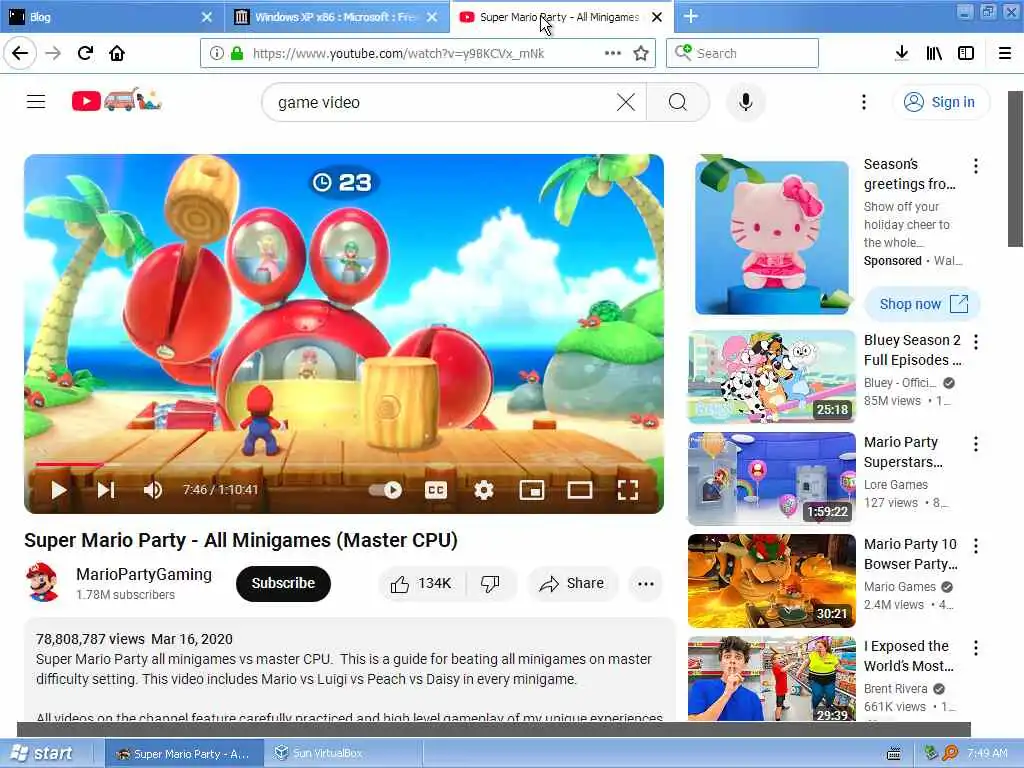Toggle closed captions

(x=436, y=490)
